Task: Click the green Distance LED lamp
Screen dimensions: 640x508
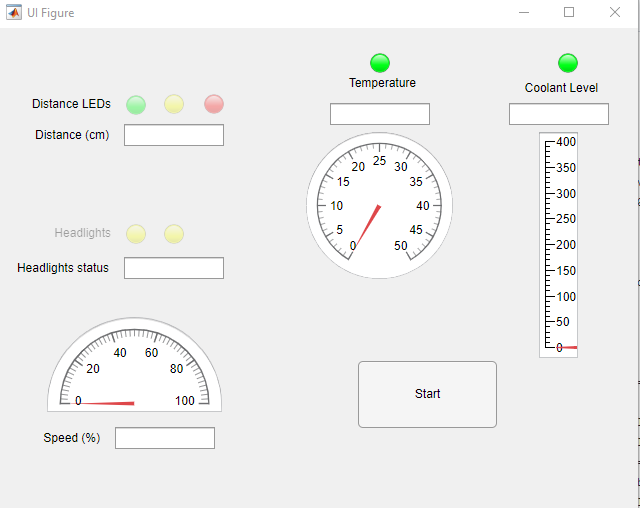Action: point(136,104)
